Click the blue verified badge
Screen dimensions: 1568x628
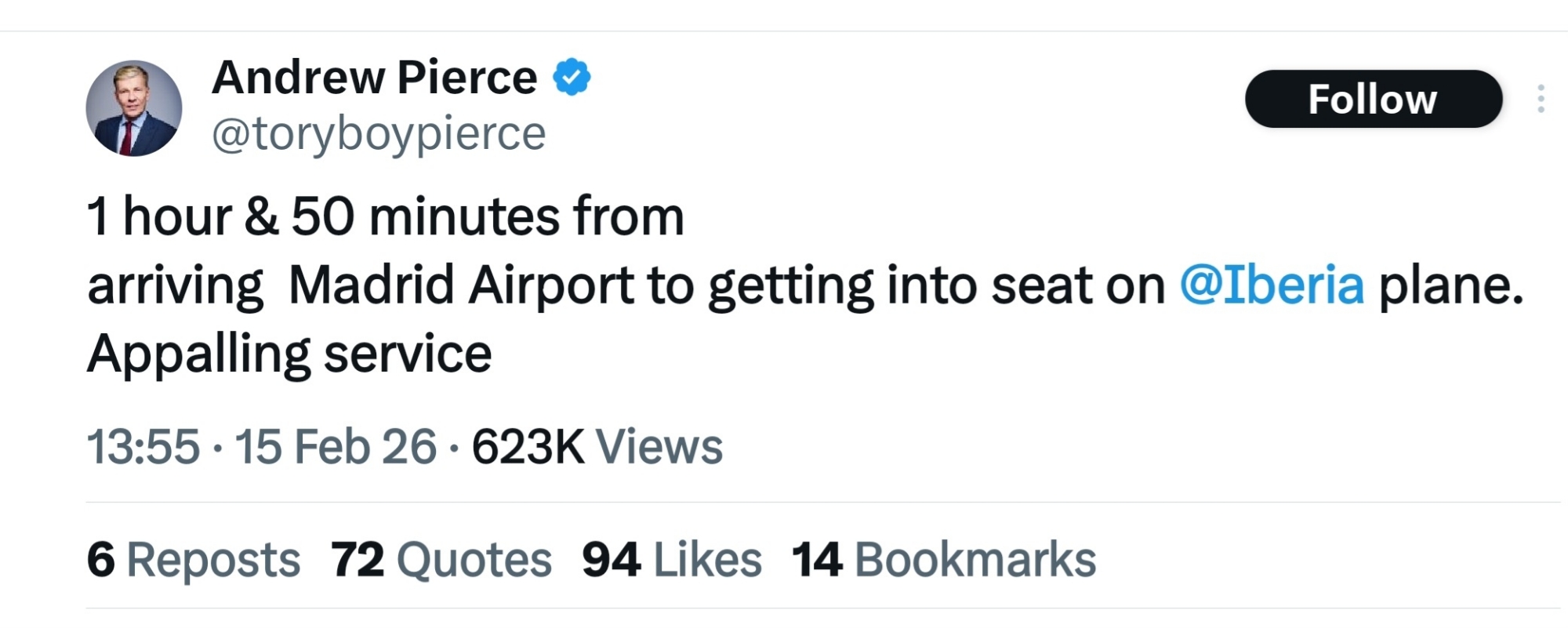pos(572,77)
